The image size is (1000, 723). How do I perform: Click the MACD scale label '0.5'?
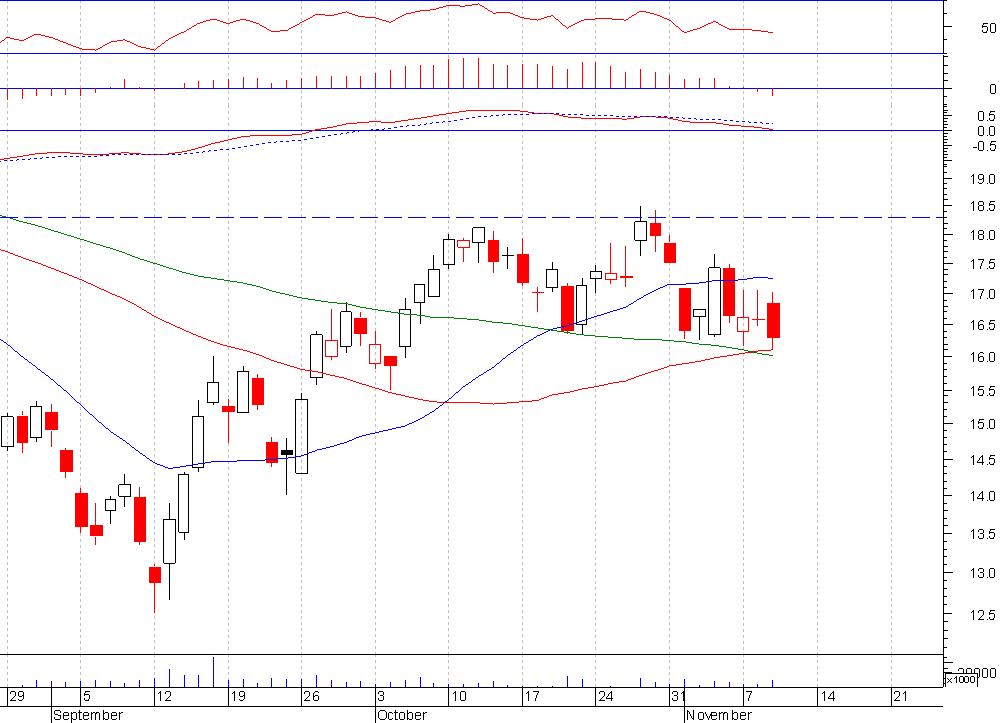pos(986,116)
